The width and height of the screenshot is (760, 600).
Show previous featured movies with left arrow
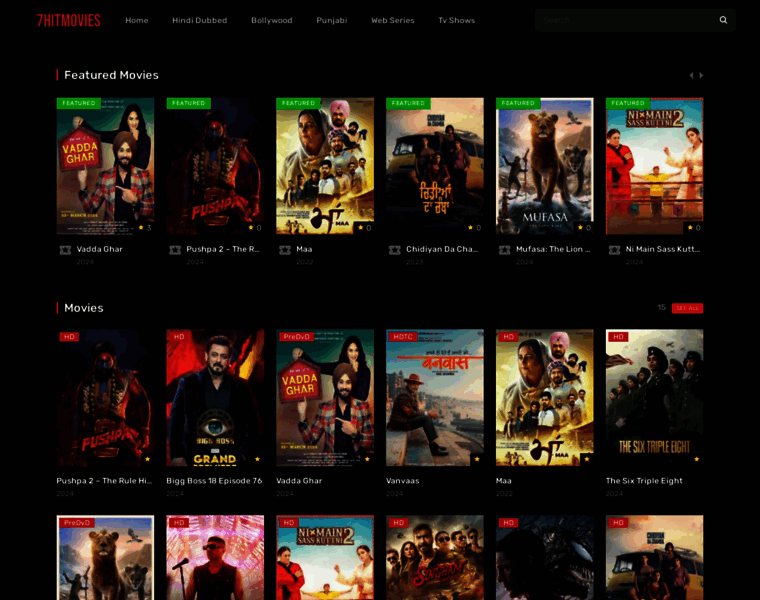pyautogui.click(x=691, y=75)
